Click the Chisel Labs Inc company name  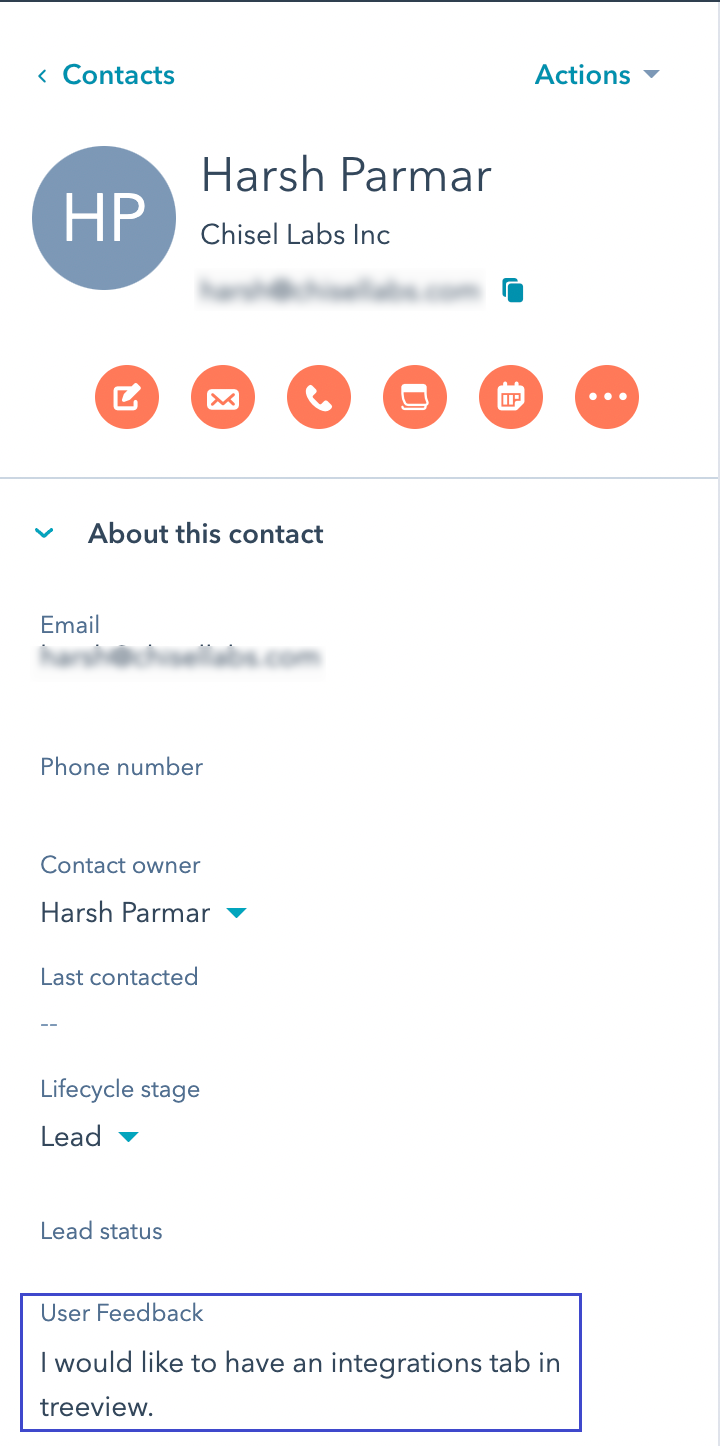click(295, 234)
